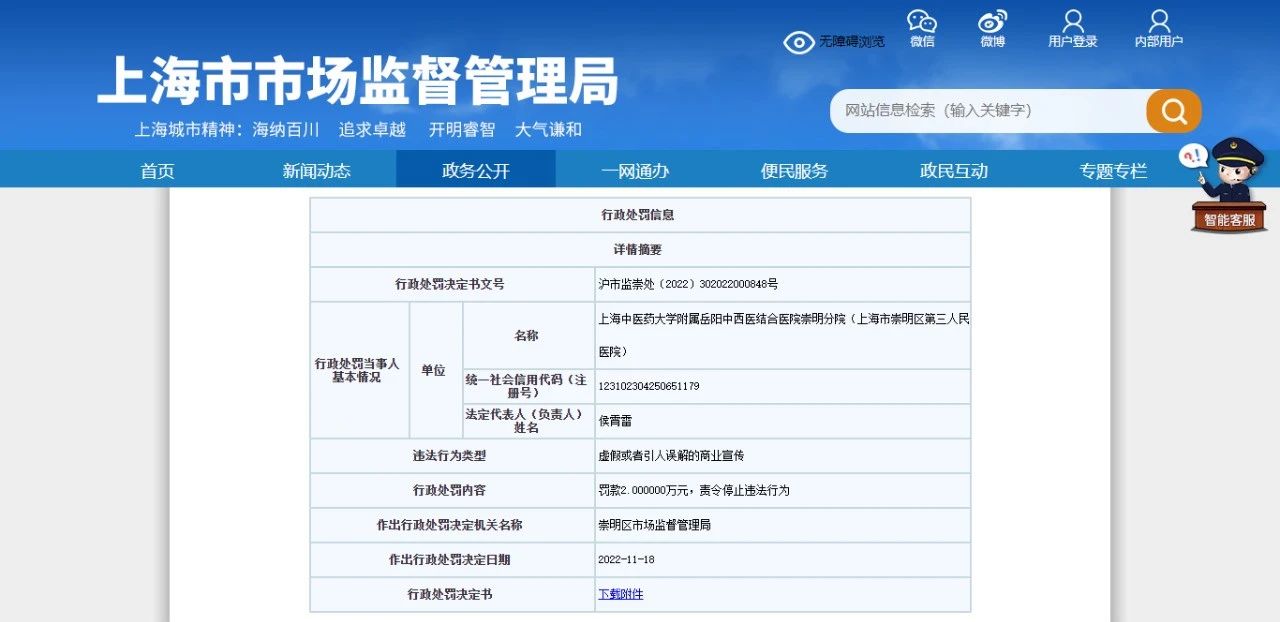The height and width of the screenshot is (622, 1280).
Task: Click the WeChat (微信) icon
Action: click(x=921, y=22)
